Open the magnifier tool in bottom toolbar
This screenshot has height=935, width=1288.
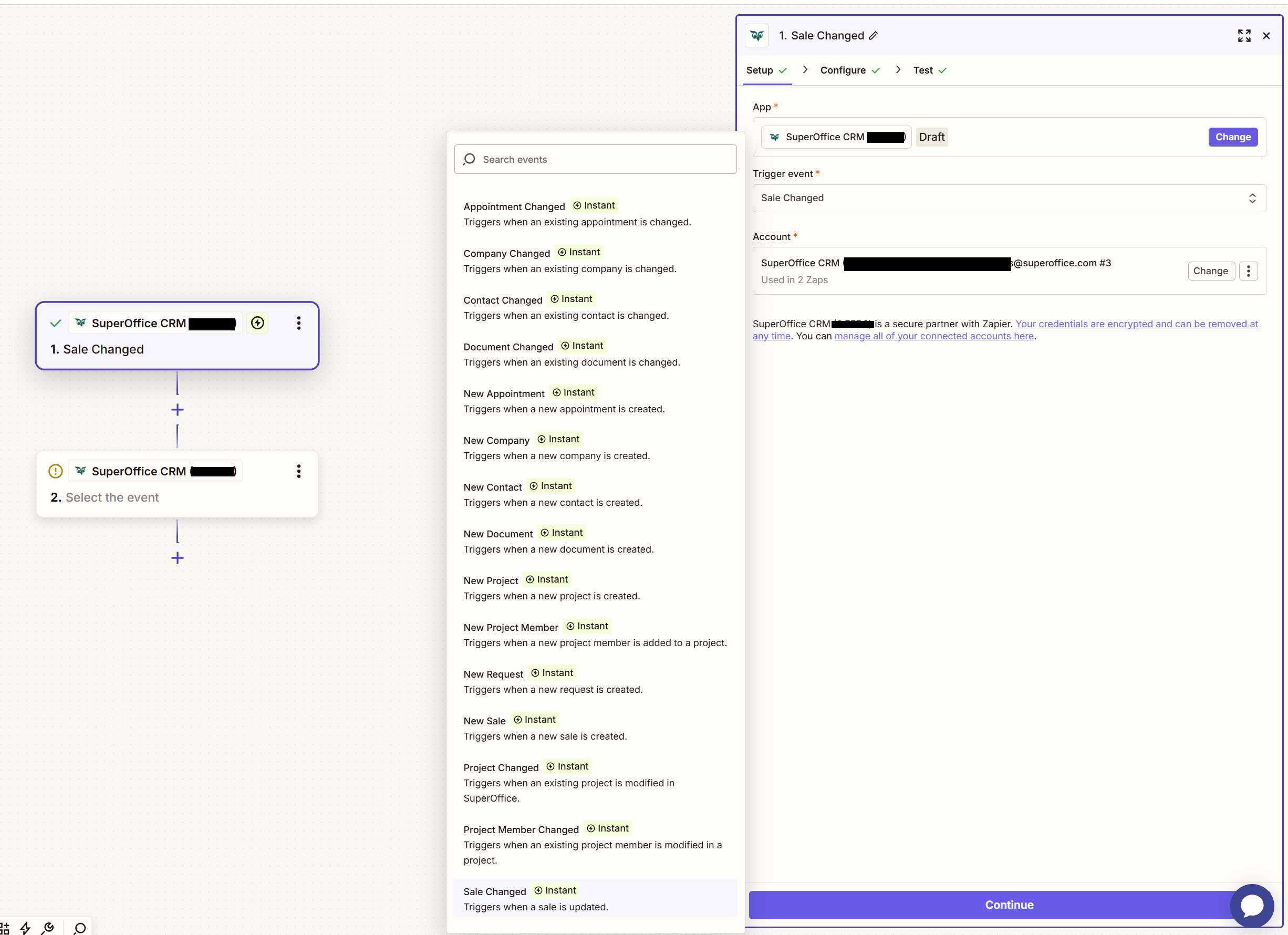click(79, 926)
